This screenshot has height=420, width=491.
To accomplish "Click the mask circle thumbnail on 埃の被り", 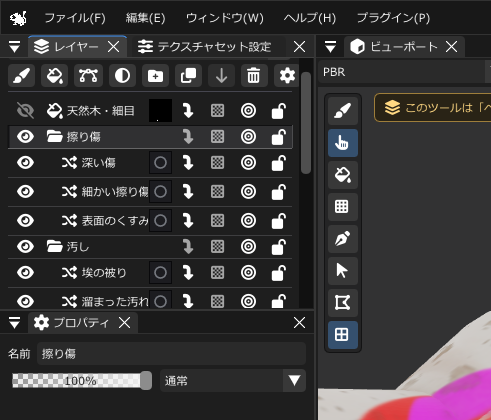I will click(160, 273).
